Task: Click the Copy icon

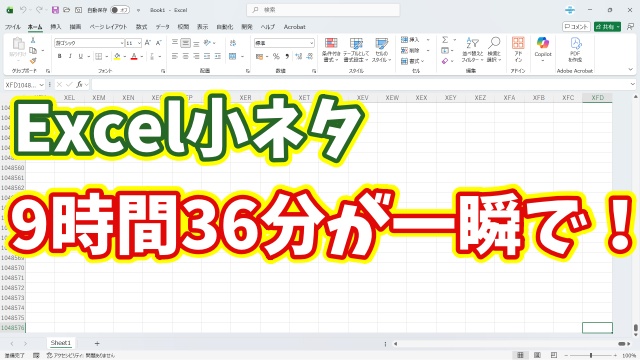Action: 33,51
